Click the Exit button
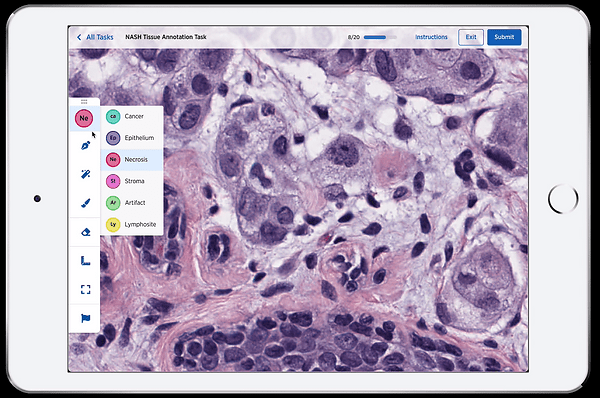 [471, 37]
